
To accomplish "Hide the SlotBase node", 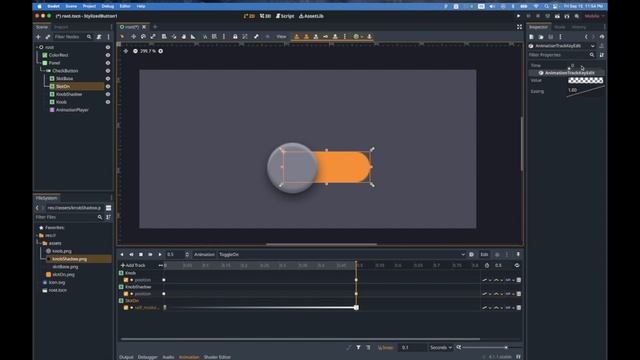I will click(108, 78).
